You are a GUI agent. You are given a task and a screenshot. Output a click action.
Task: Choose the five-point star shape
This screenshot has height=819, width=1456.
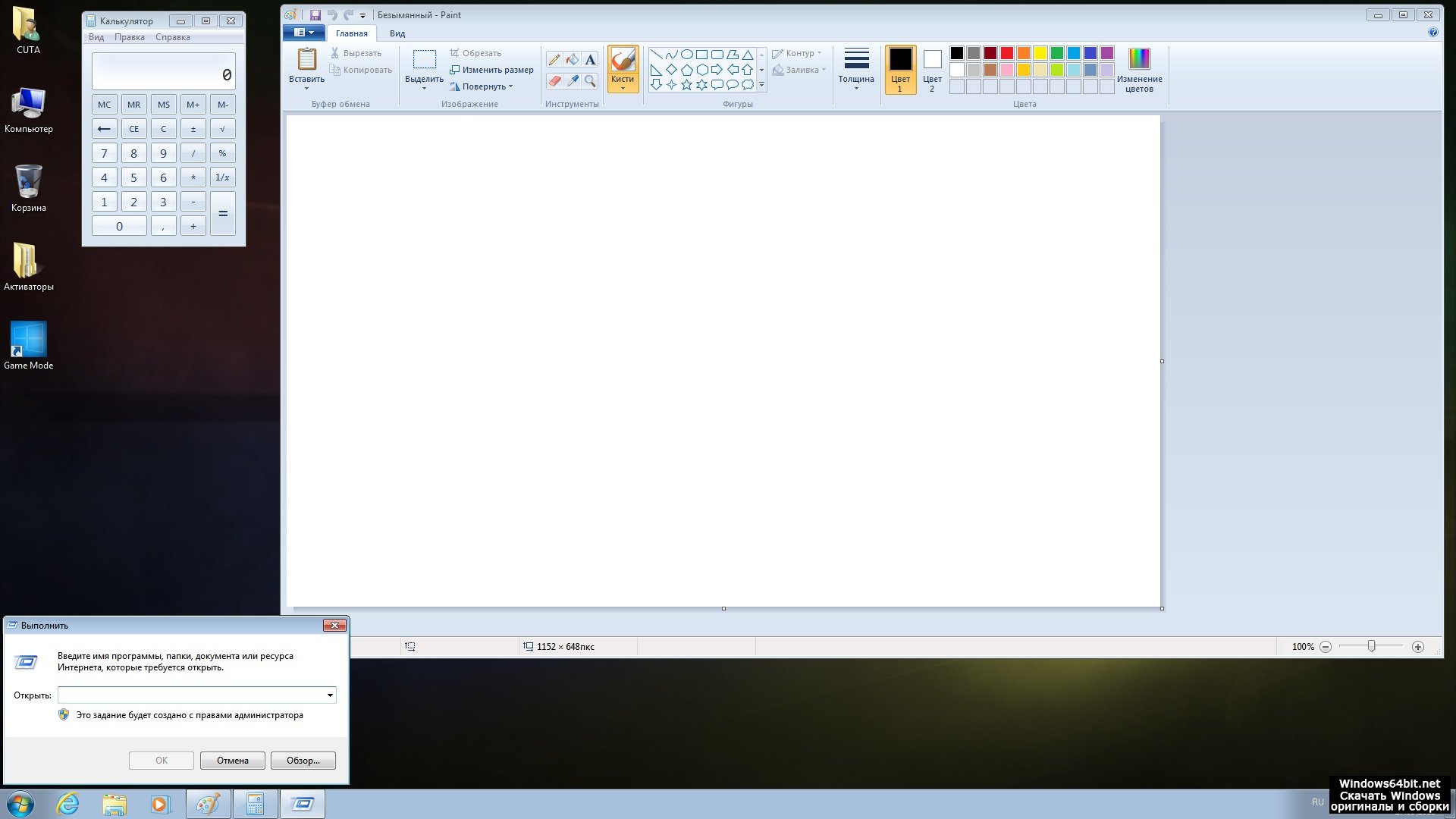point(686,85)
